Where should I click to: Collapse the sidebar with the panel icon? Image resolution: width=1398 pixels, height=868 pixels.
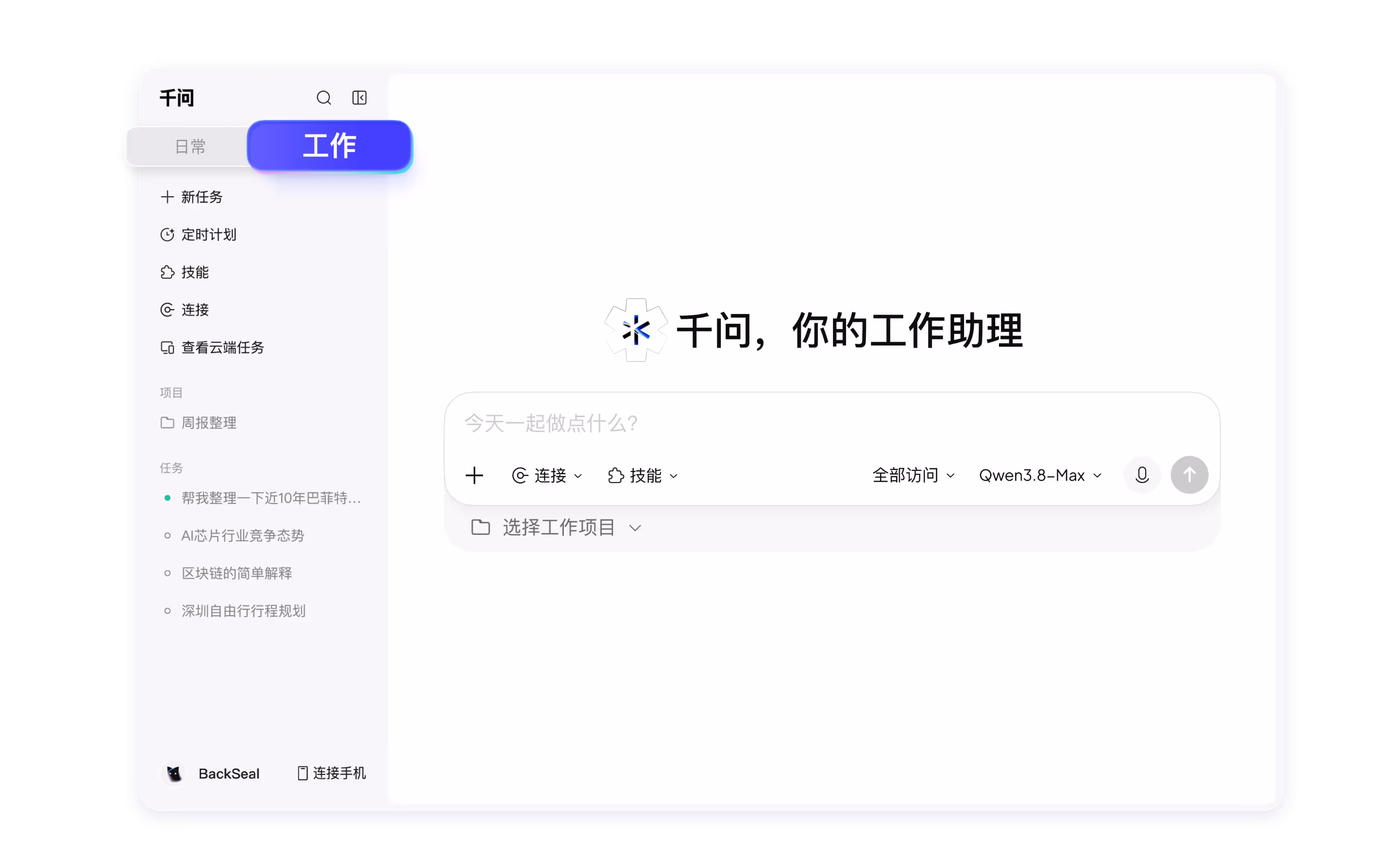359,98
